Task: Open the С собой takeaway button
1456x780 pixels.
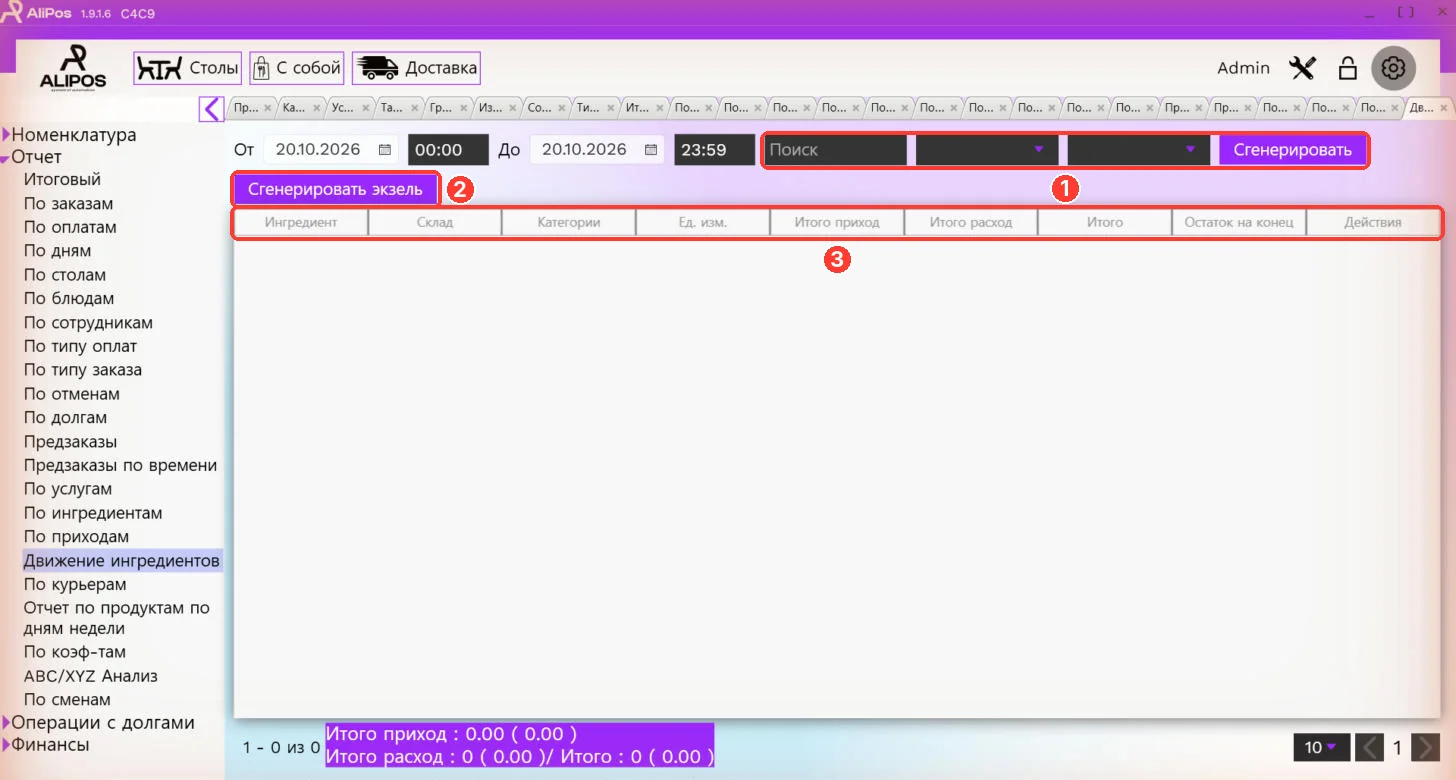Action: click(x=297, y=68)
